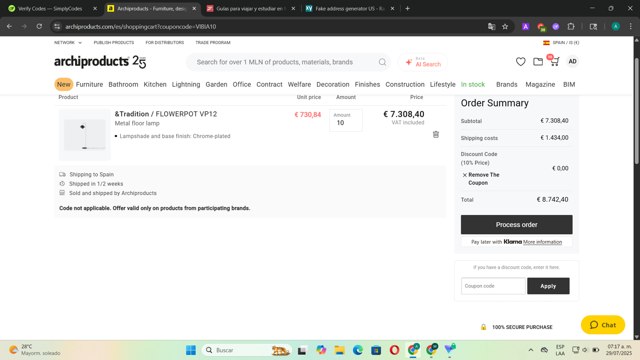Open Chrome three-dot menu
This screenshot has width=640, height=360.
coord(631,27)
